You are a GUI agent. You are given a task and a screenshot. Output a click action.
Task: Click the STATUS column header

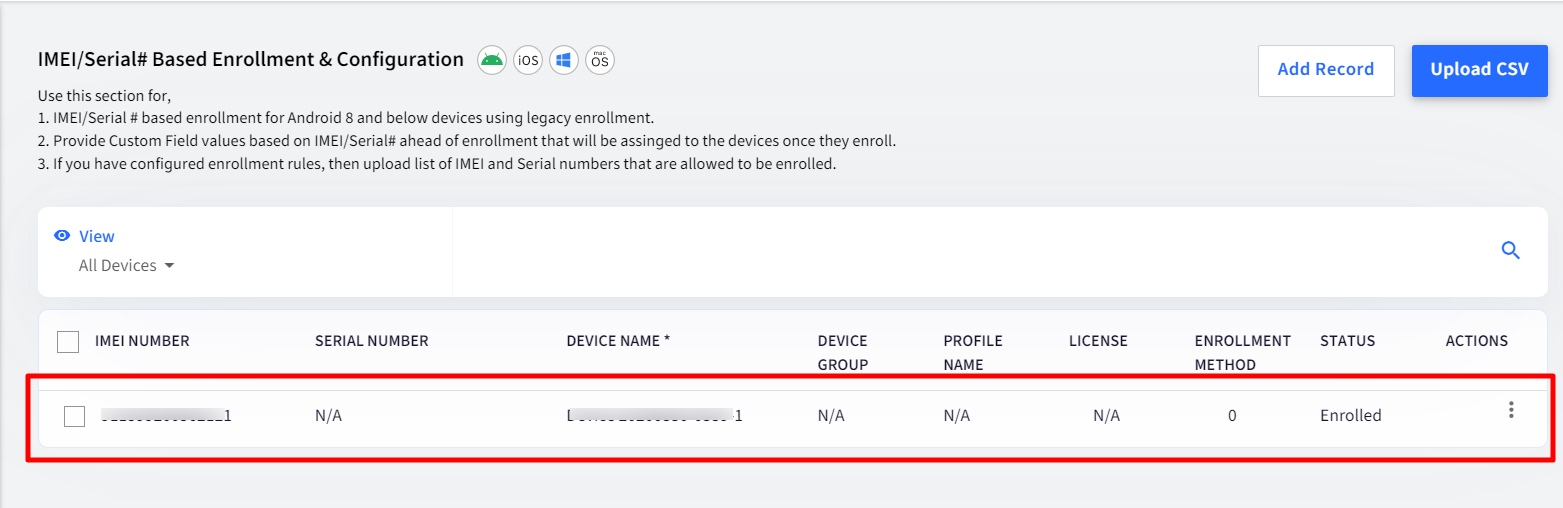pos(1347,341)
